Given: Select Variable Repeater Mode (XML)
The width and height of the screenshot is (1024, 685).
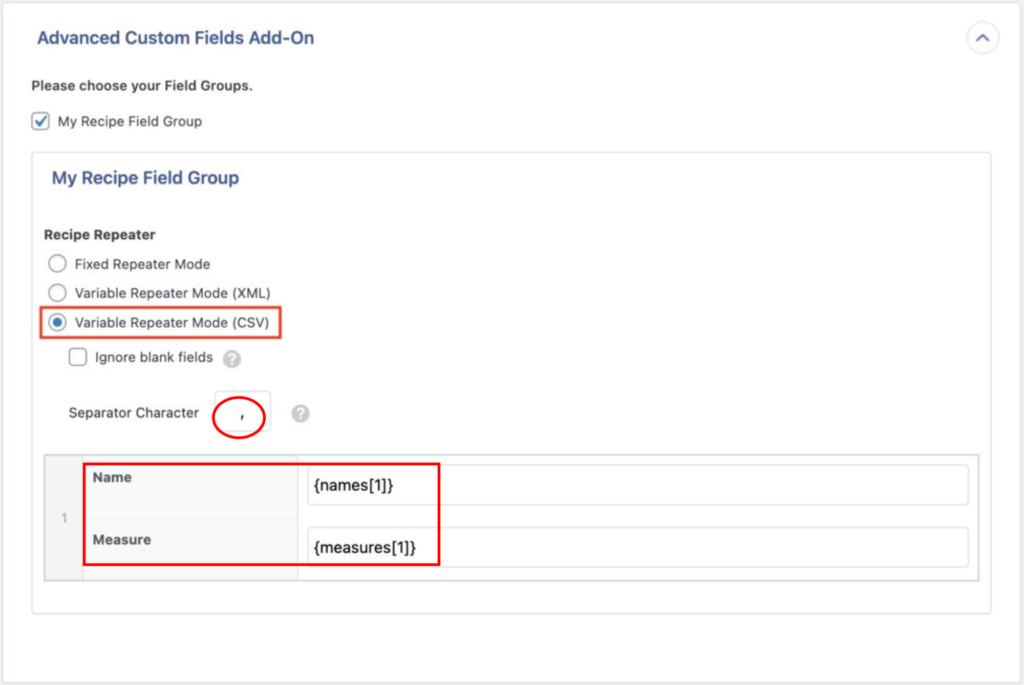Looking at the screenshot, I should point(57,293).
